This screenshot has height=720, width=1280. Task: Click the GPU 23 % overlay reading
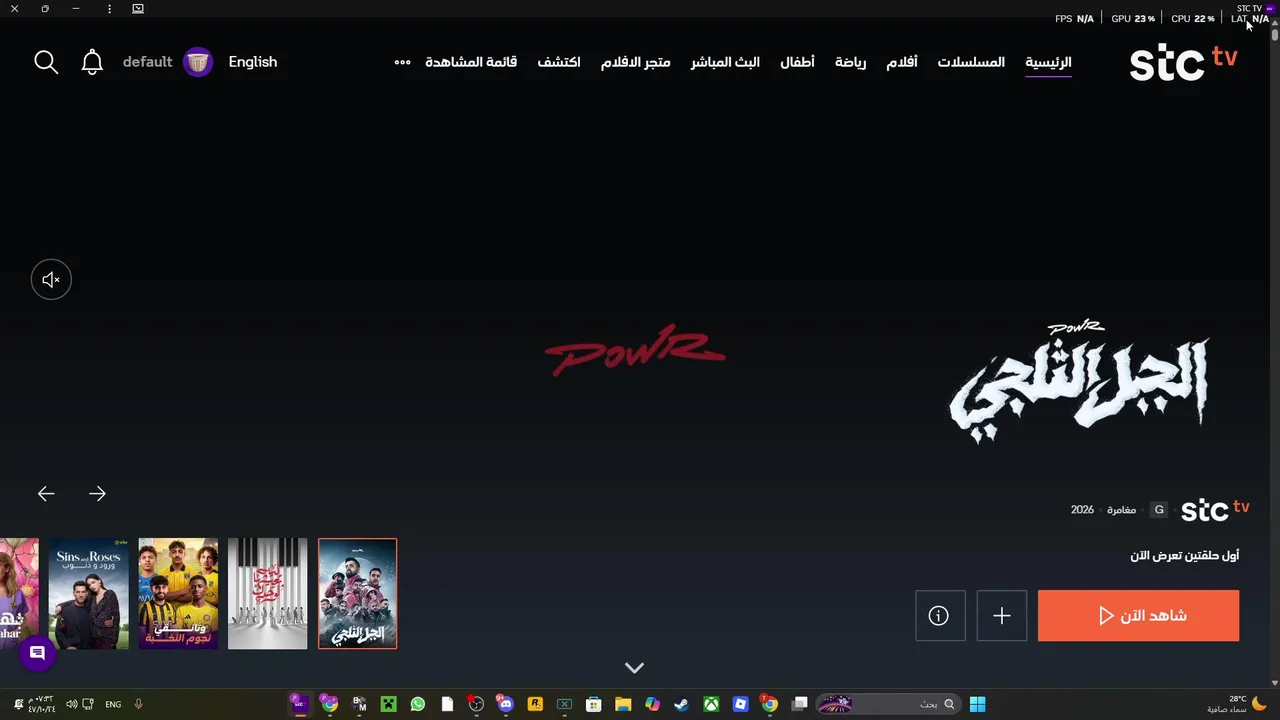[1133, 19]
